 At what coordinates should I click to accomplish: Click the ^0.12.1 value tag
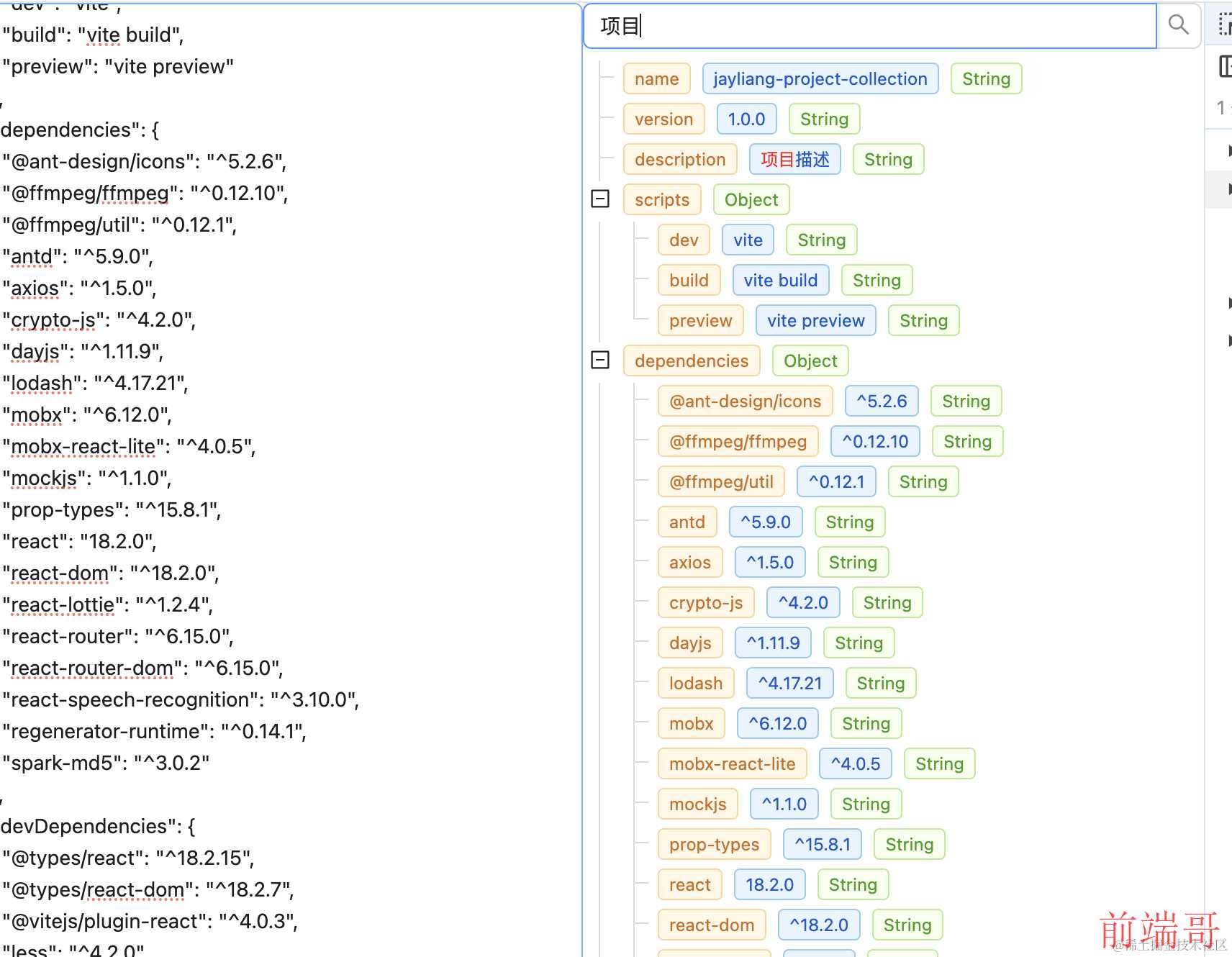tap(837, 481)
